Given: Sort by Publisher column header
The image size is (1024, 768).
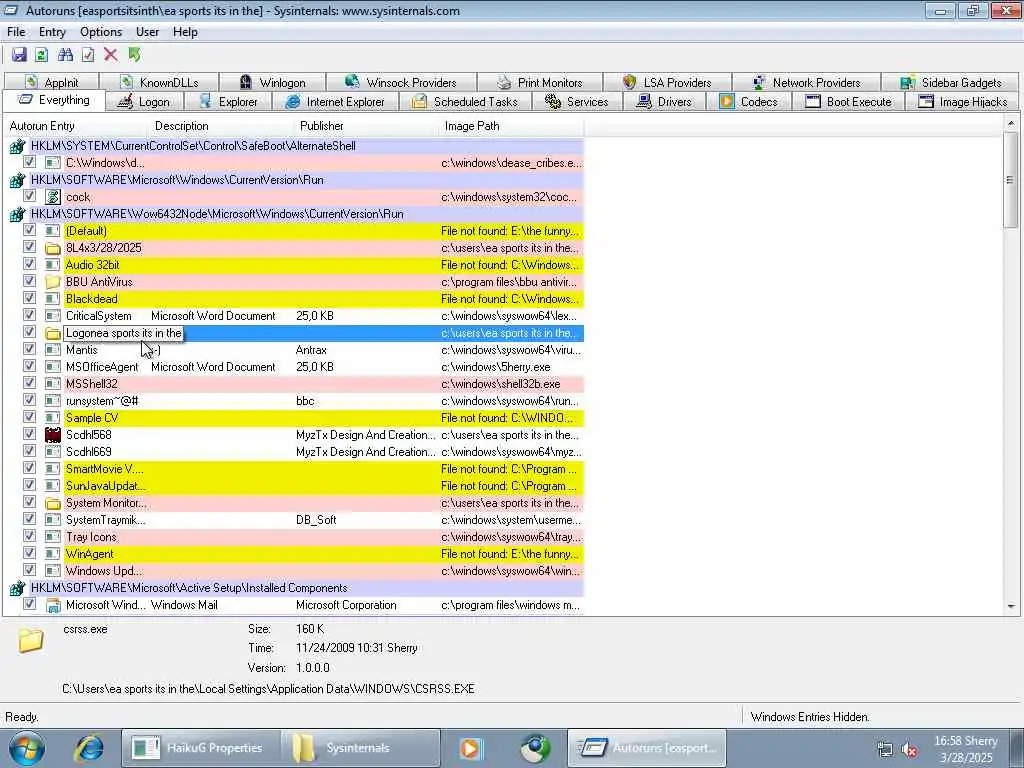Looking at the screenshot, I should (x=367, y=126).
